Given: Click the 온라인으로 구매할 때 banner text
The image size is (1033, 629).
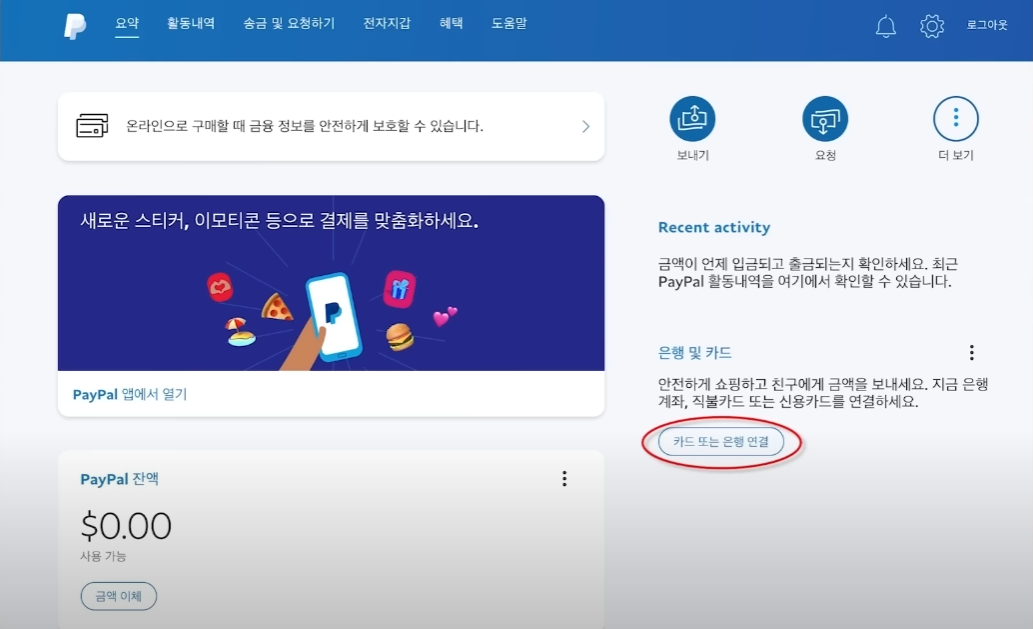Looking at the screenshot, I should [304, 126].
